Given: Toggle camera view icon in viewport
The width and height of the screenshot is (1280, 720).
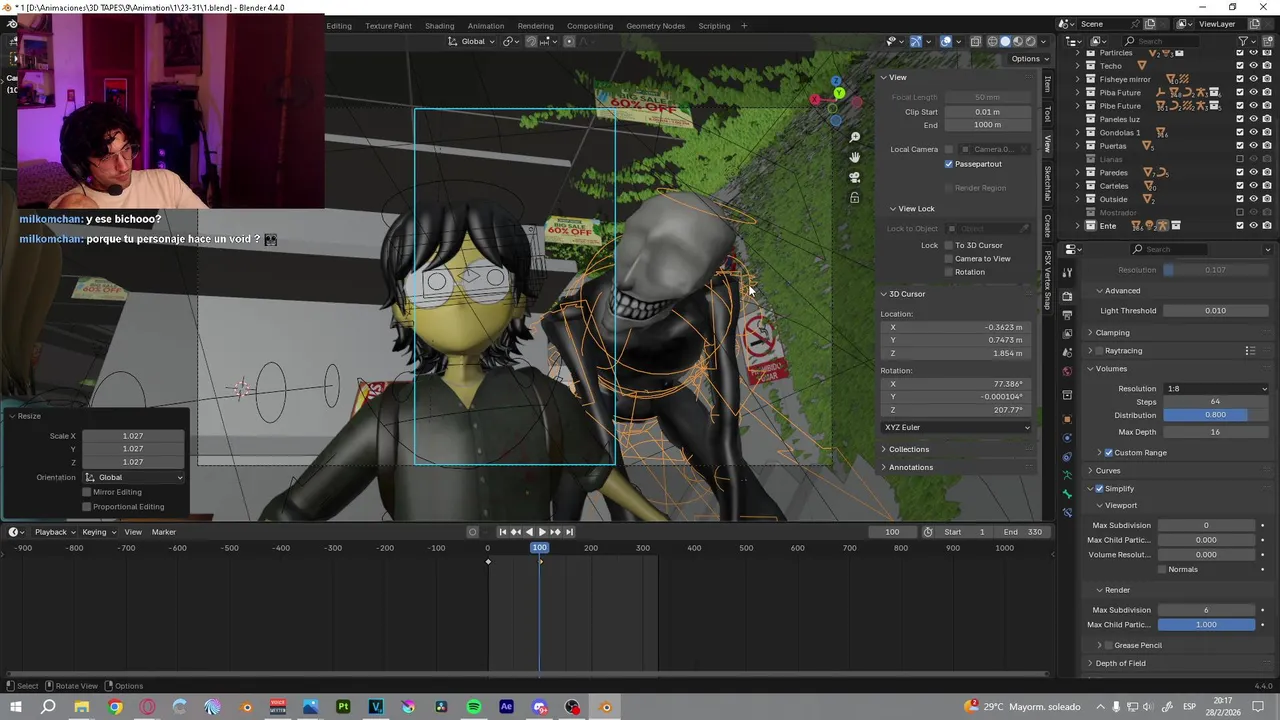Looking at the screenshot, I should (x=855, y=177).
